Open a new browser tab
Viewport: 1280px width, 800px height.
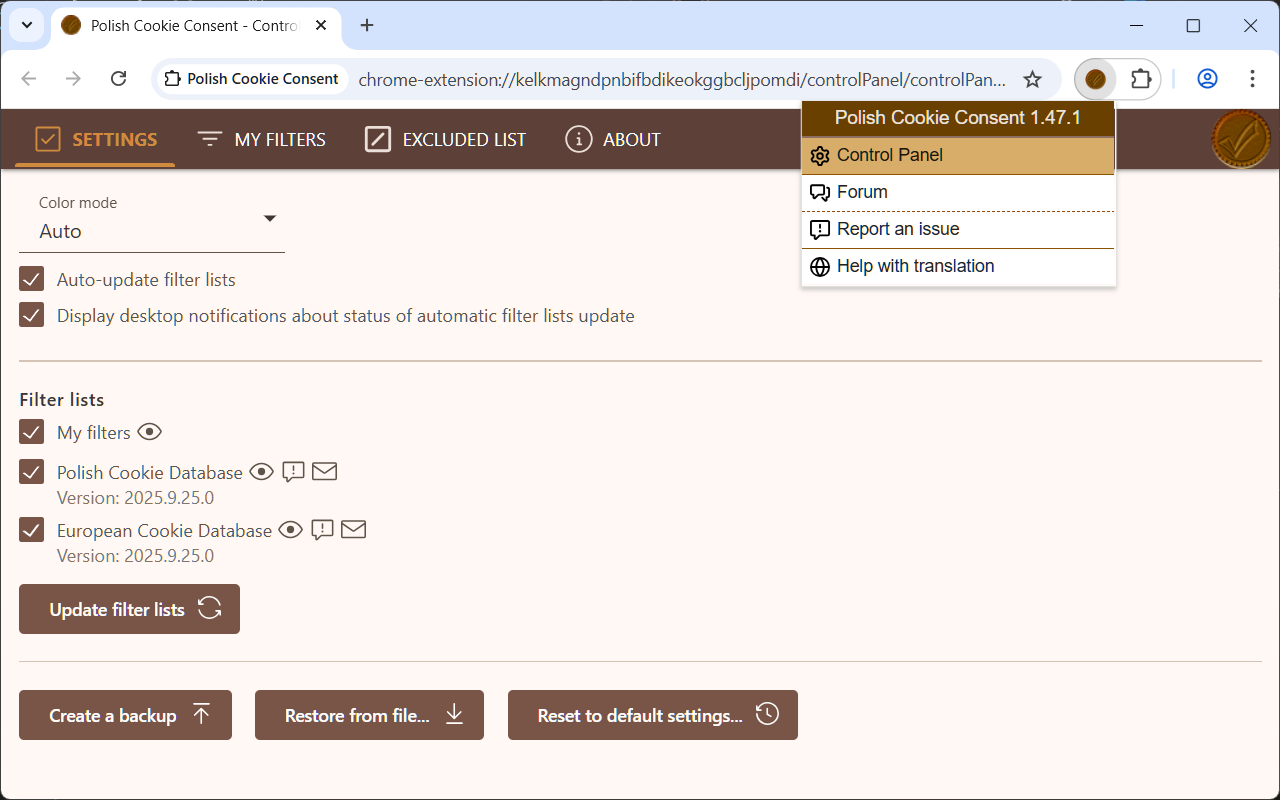367,25
